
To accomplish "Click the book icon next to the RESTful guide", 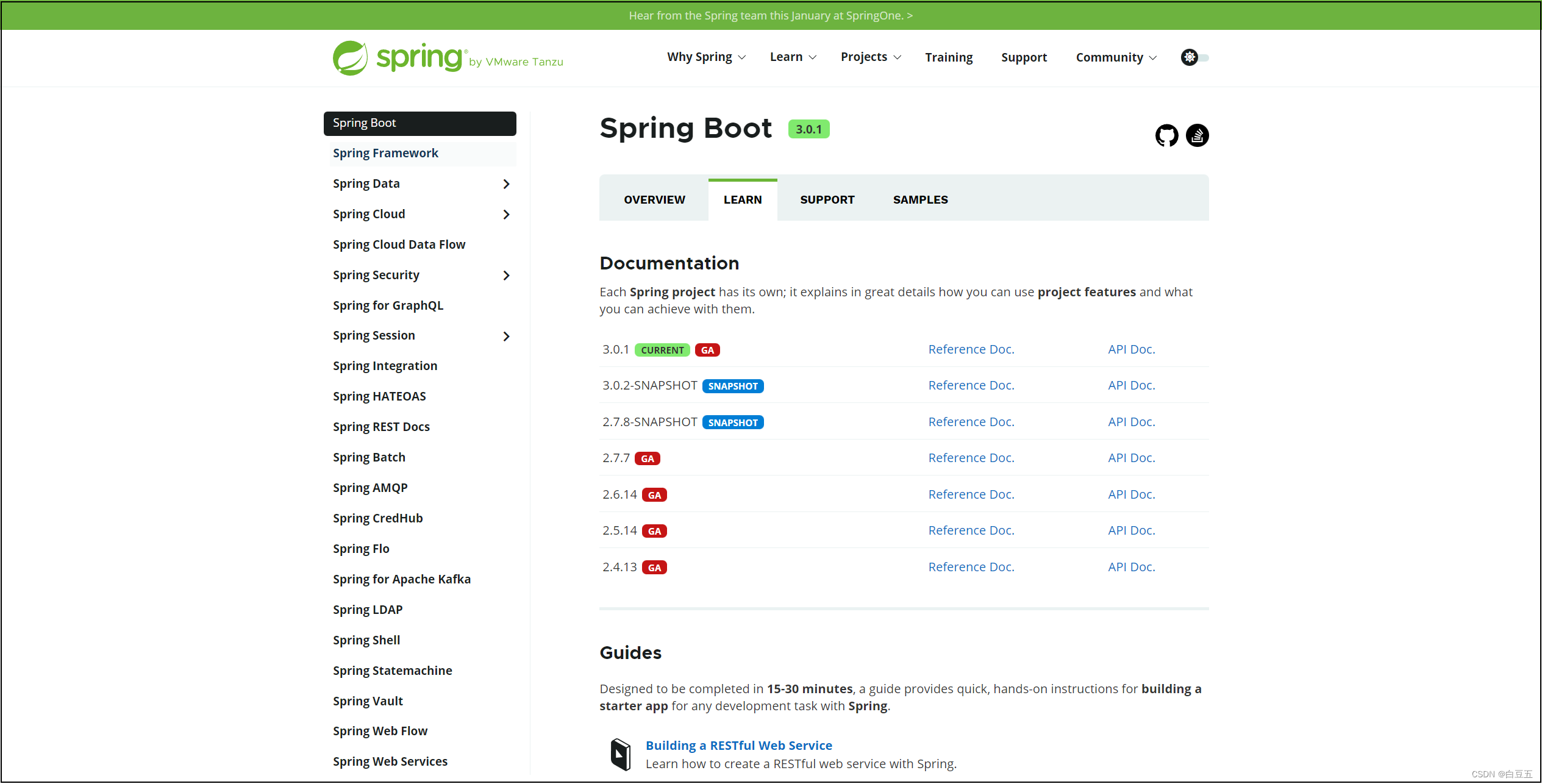I will (619, 754).
